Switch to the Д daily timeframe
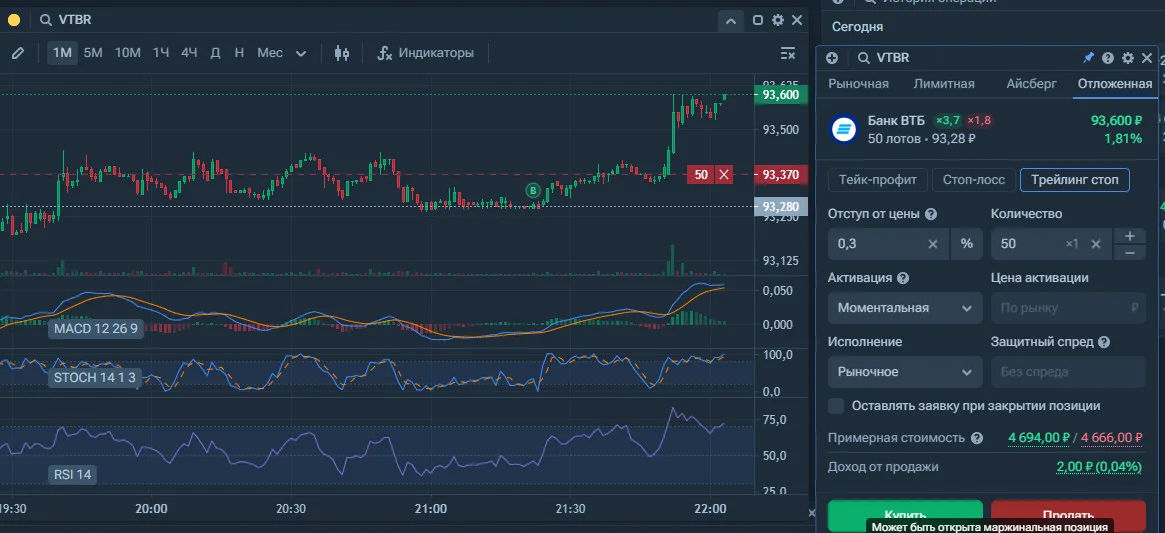This screenshot has height=533, width=1165. (215, 53)
